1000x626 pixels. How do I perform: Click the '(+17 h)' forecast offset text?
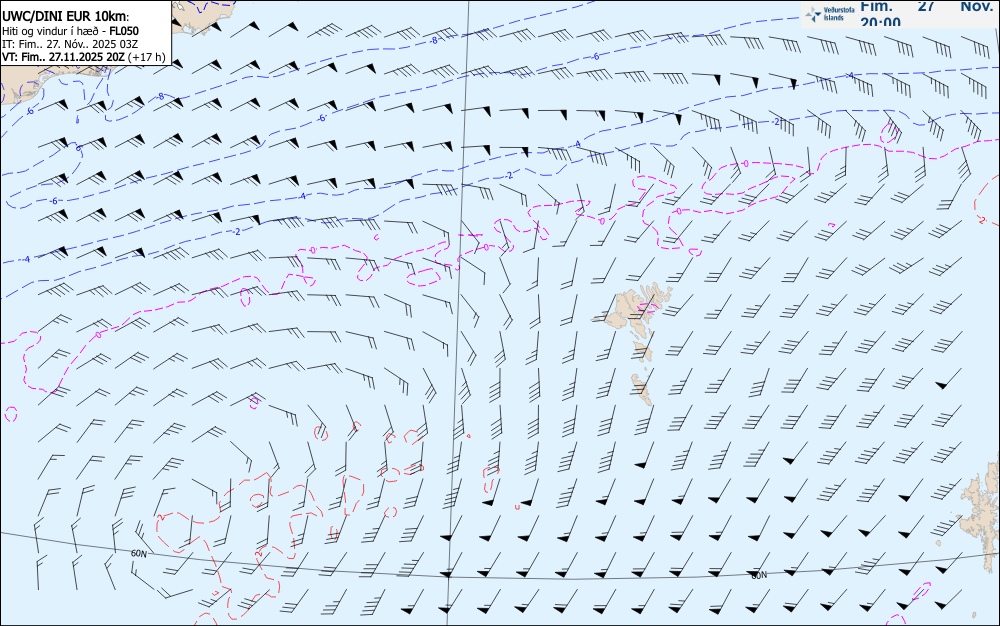pos(147,57)
